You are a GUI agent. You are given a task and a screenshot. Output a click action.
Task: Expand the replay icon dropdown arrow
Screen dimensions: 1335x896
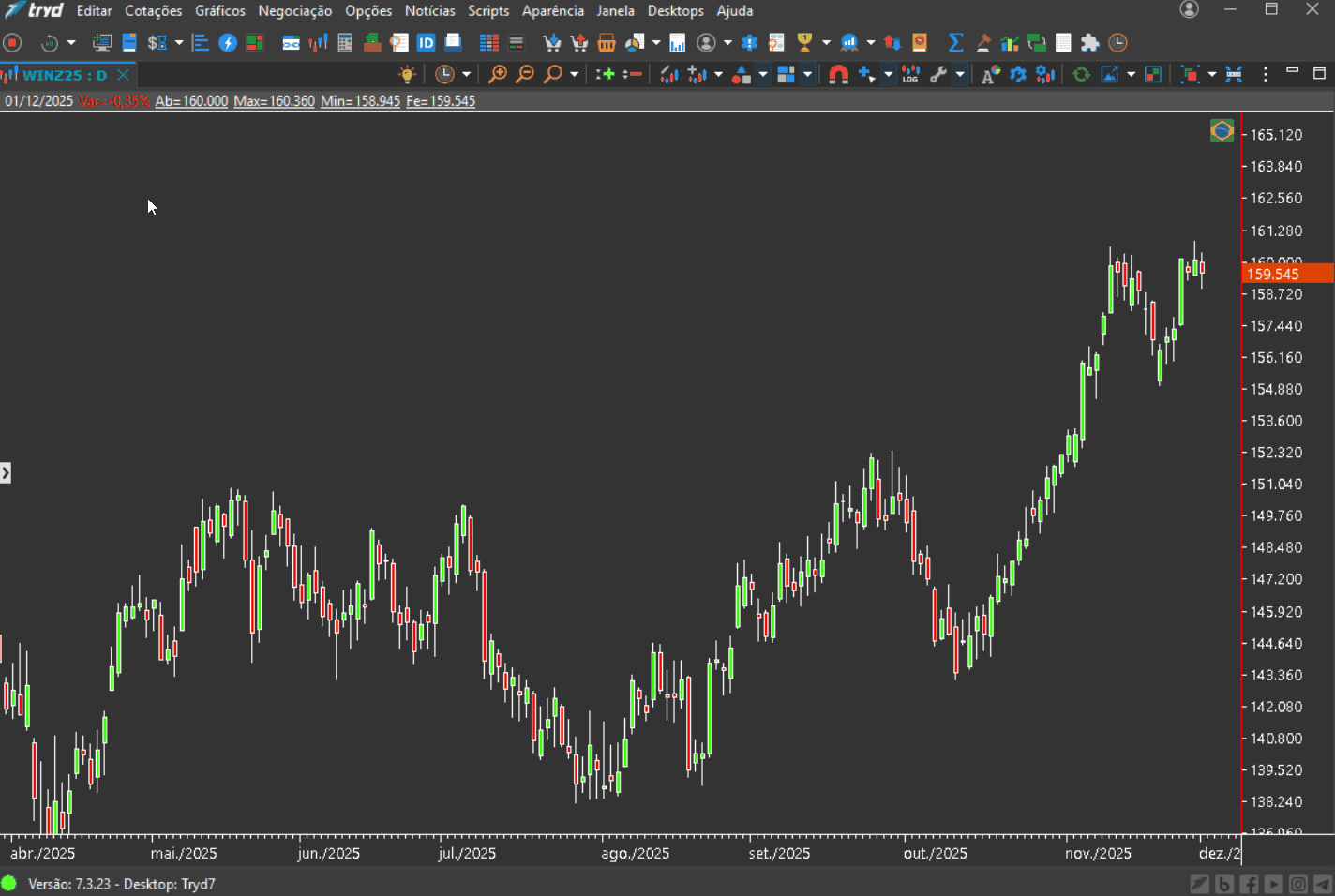tap(71, 43)
